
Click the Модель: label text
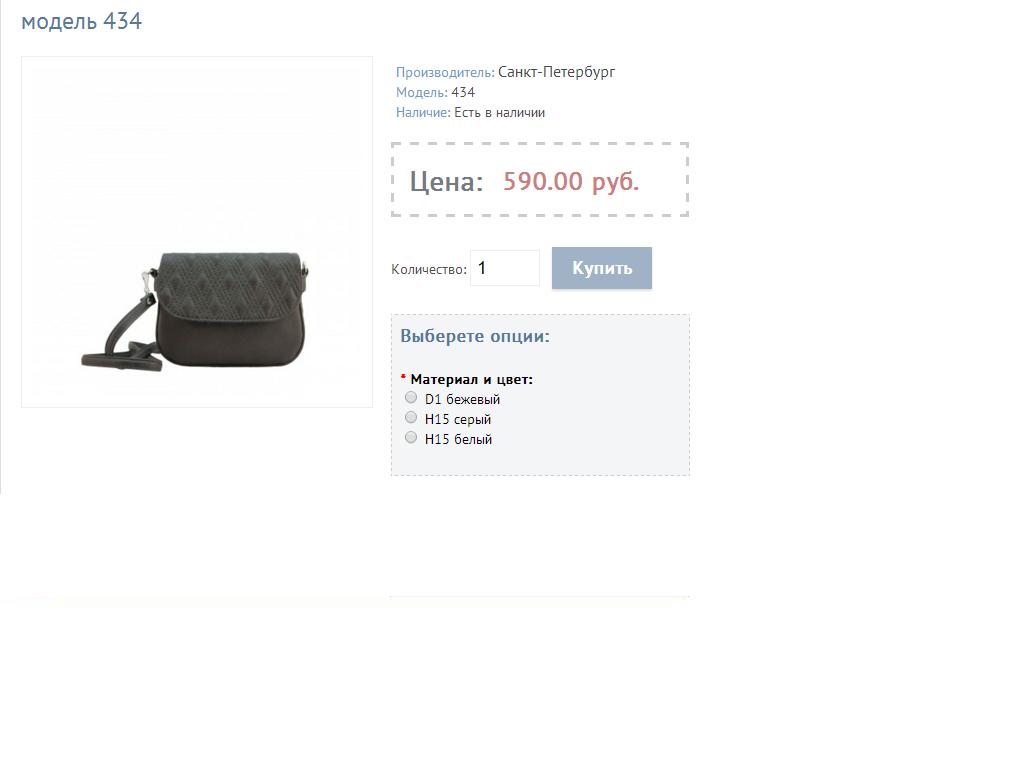[x=422, y=92]
